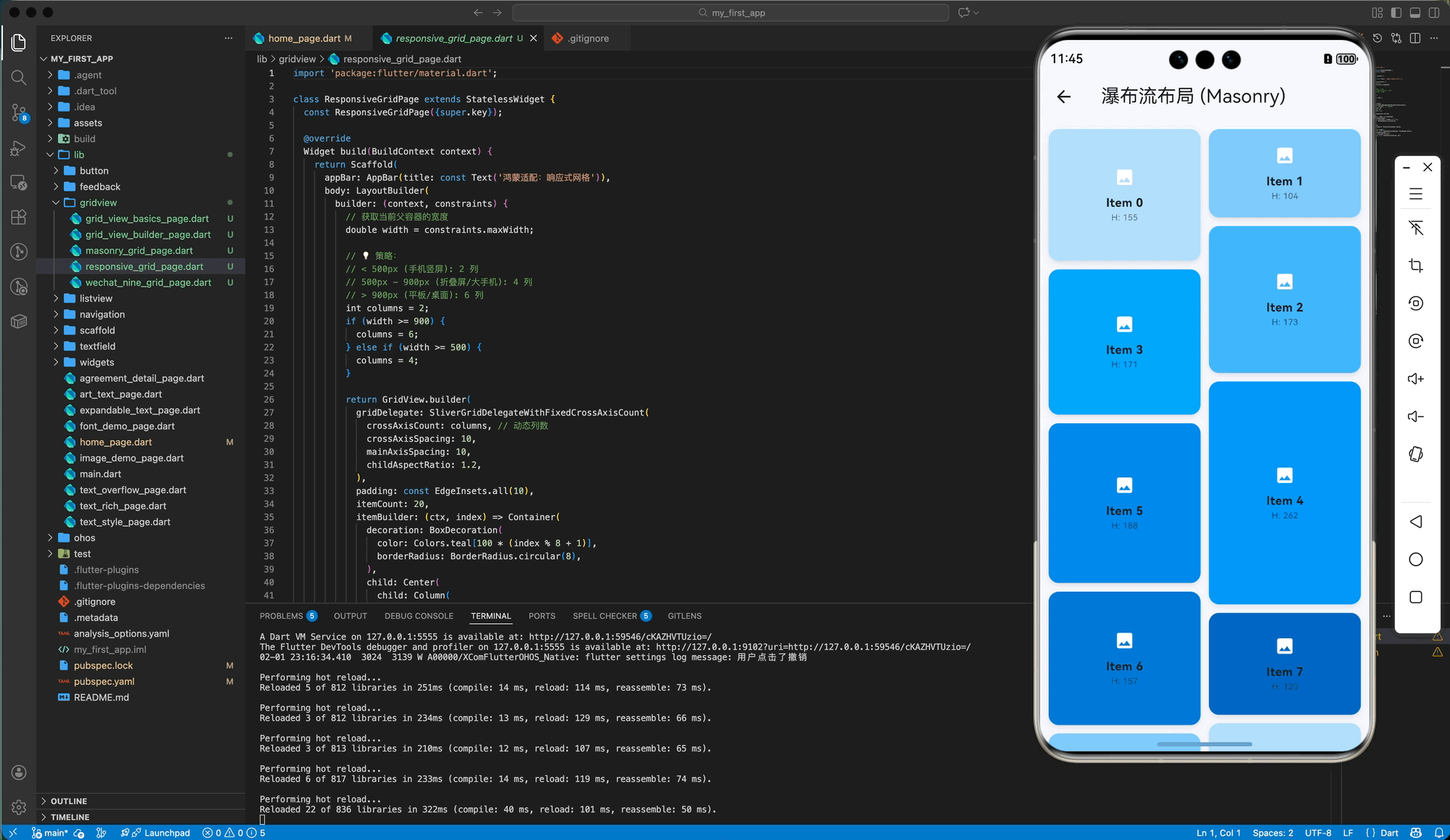Screen dimensions: 1450x840
Task: Open the Search view in activity bar
Action: [x=19, y=78]
